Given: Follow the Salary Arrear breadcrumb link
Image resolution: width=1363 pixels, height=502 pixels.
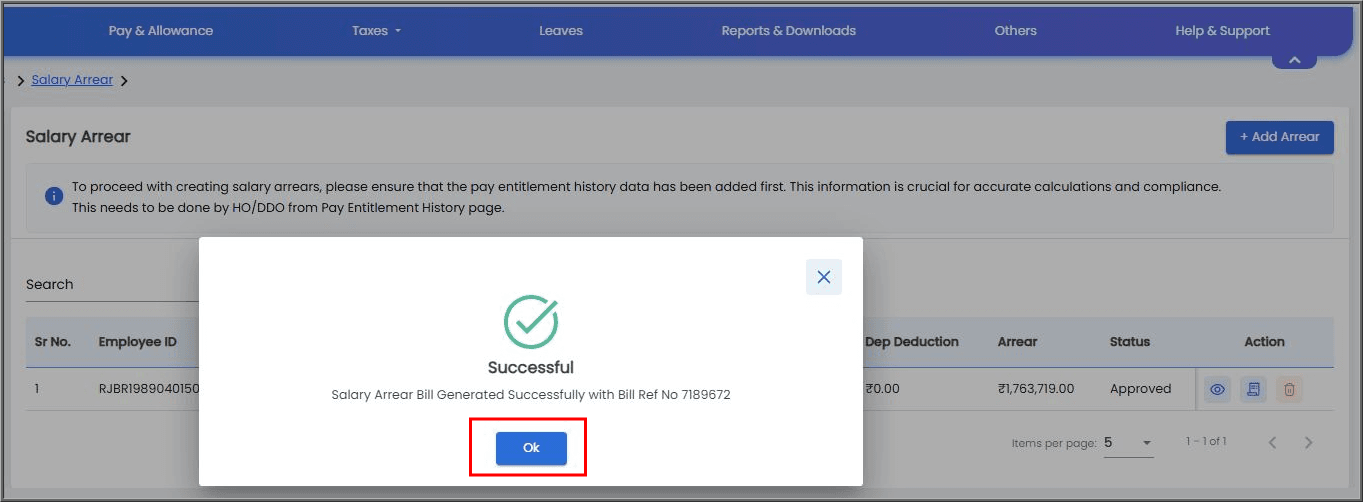Looking at the screenshot, I should click(72, 80).
